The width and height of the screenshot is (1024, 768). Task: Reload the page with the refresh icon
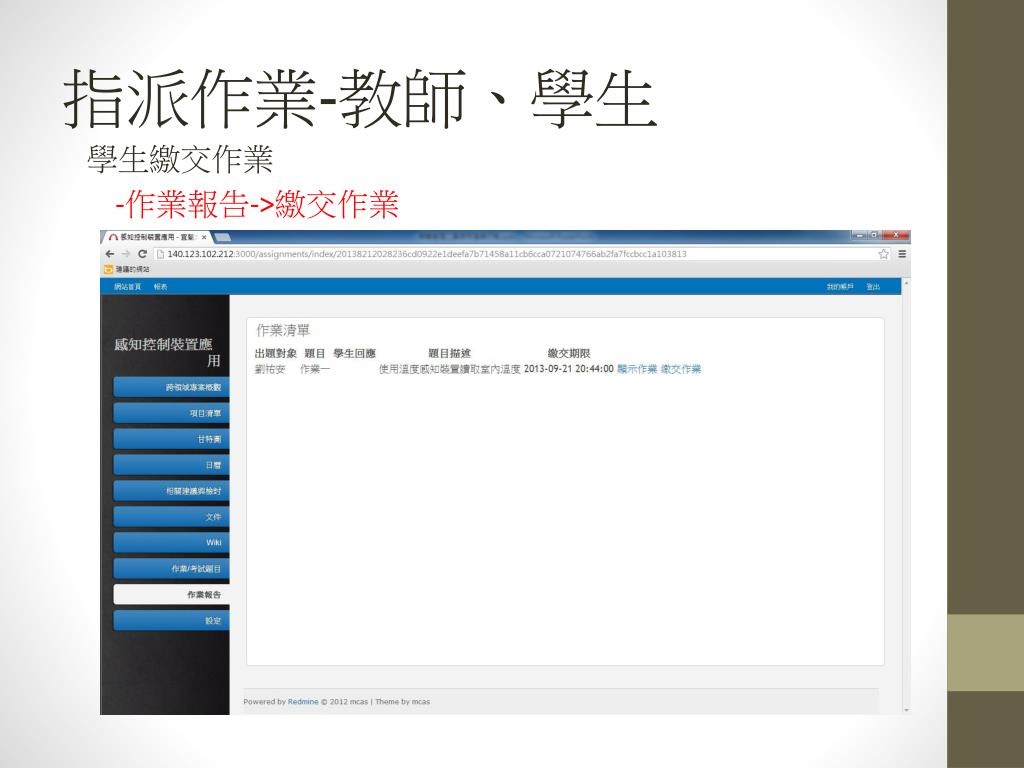(142, 254)
